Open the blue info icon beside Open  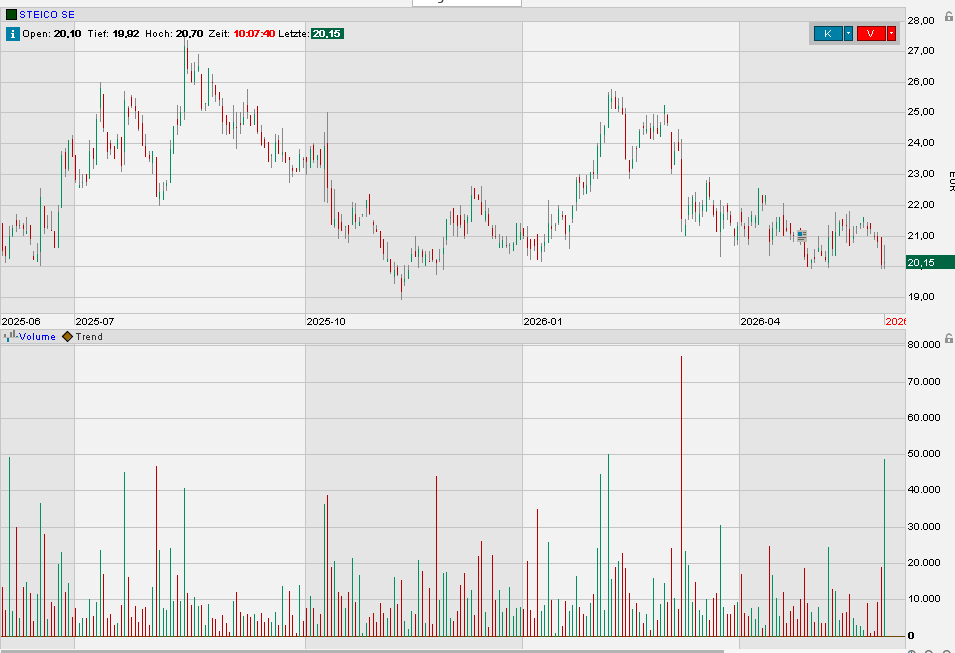(12, 34)
